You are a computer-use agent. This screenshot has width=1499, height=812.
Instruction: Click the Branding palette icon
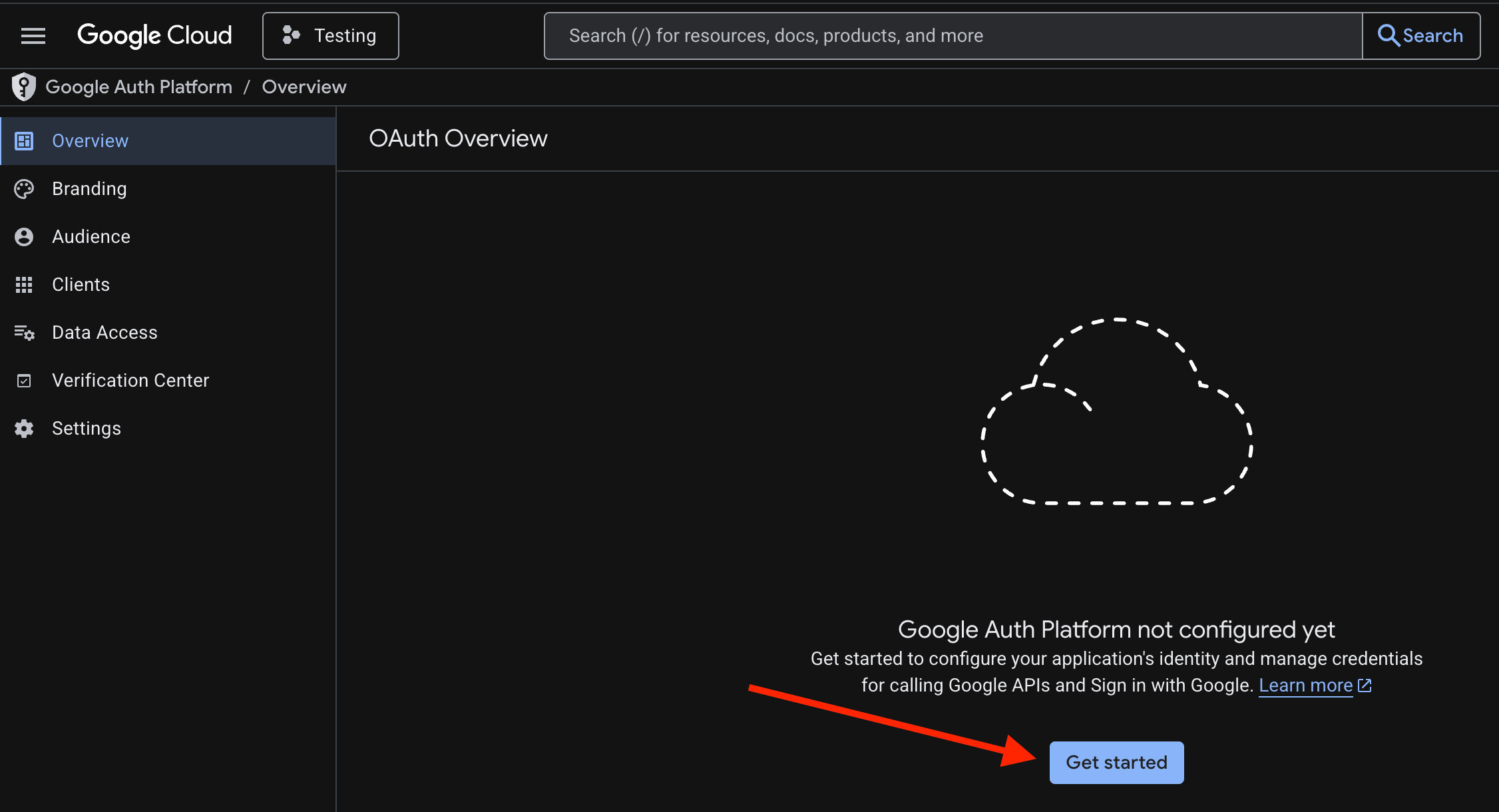[24, 189]
